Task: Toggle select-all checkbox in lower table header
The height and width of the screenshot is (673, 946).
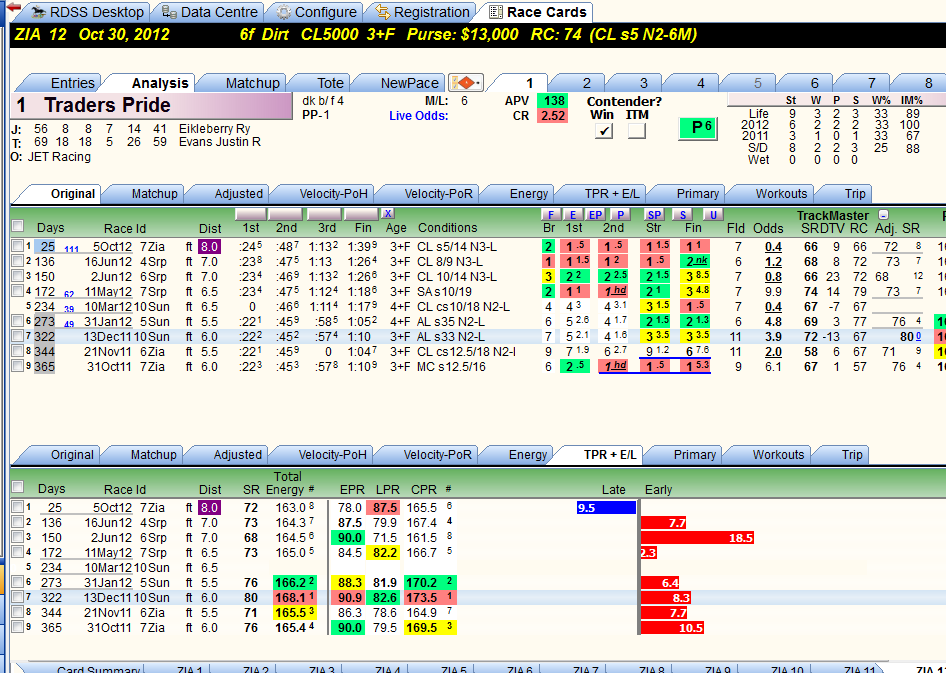Action: coord(17,487)
